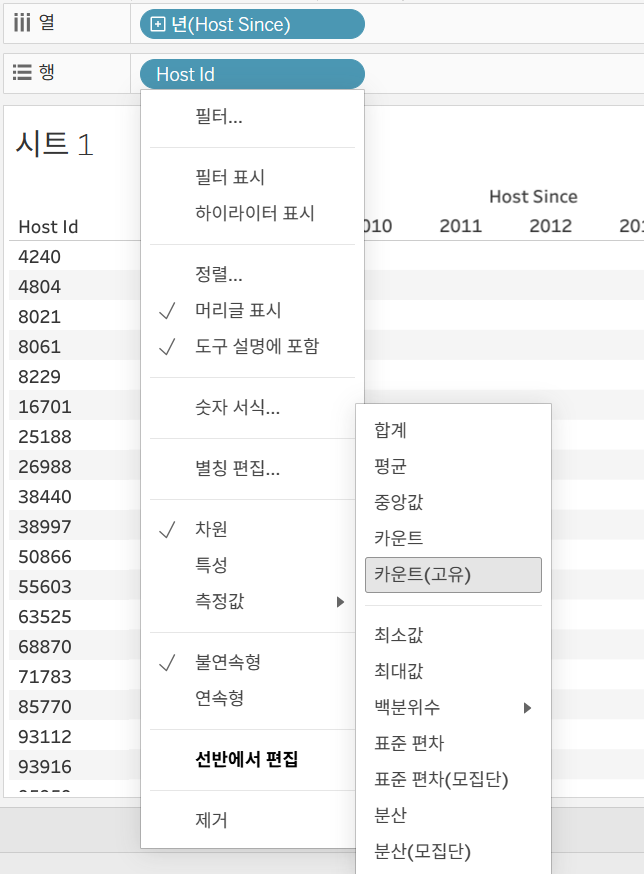
Task: Select row with Host Id 4804
Action: point(39,287)
